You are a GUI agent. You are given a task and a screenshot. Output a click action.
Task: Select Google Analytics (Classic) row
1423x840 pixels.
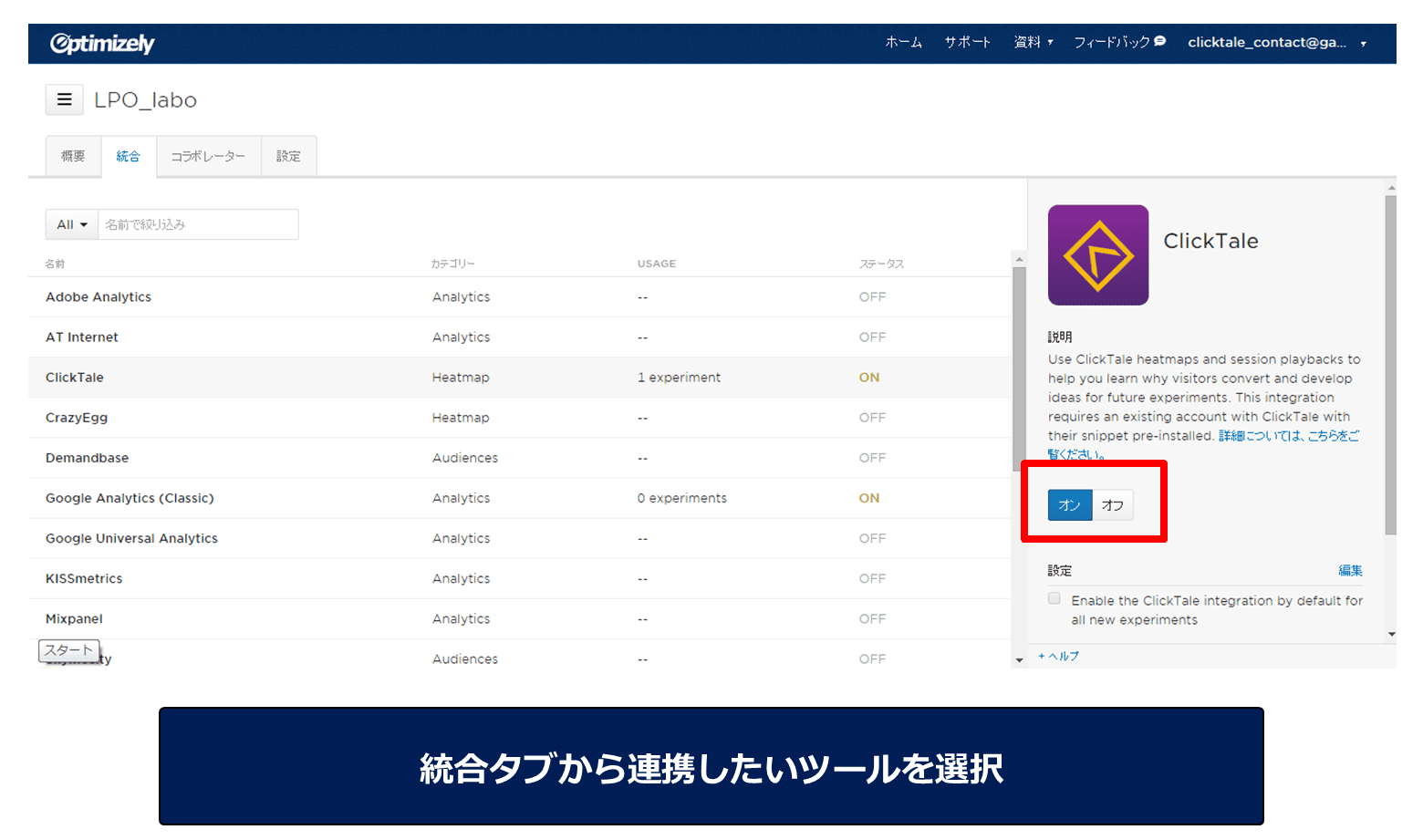pyautogui.click(x=520, y=498)
